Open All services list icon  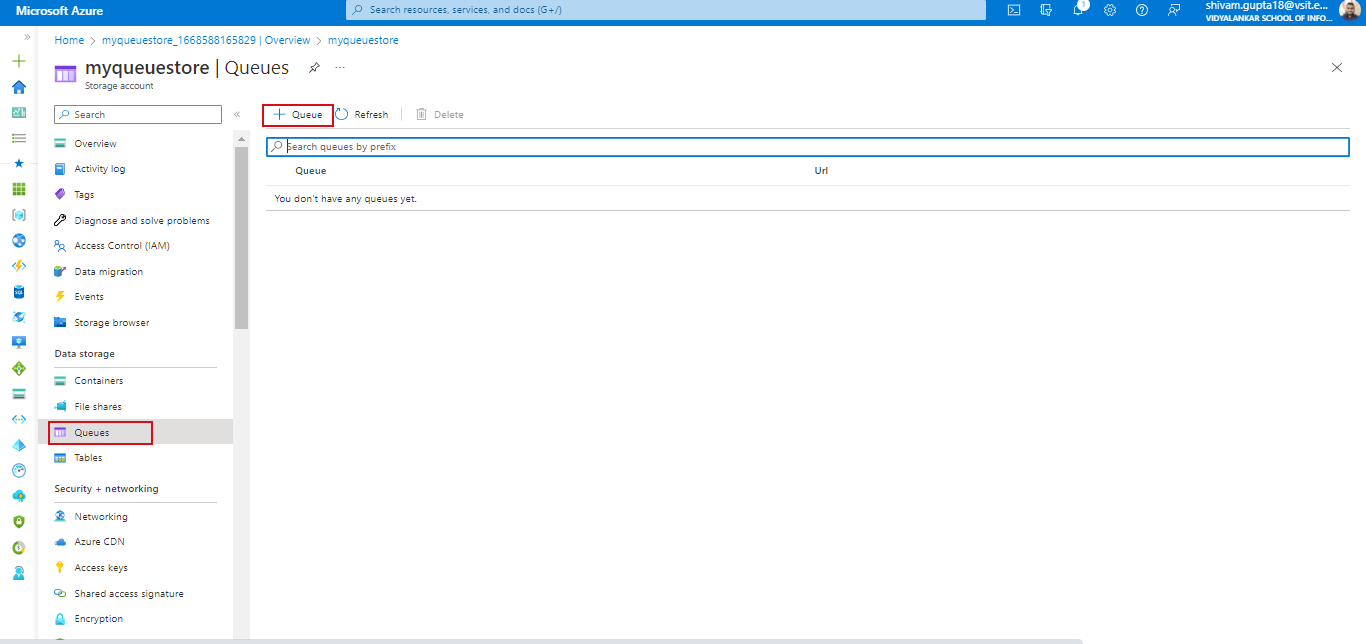[18, 138]
